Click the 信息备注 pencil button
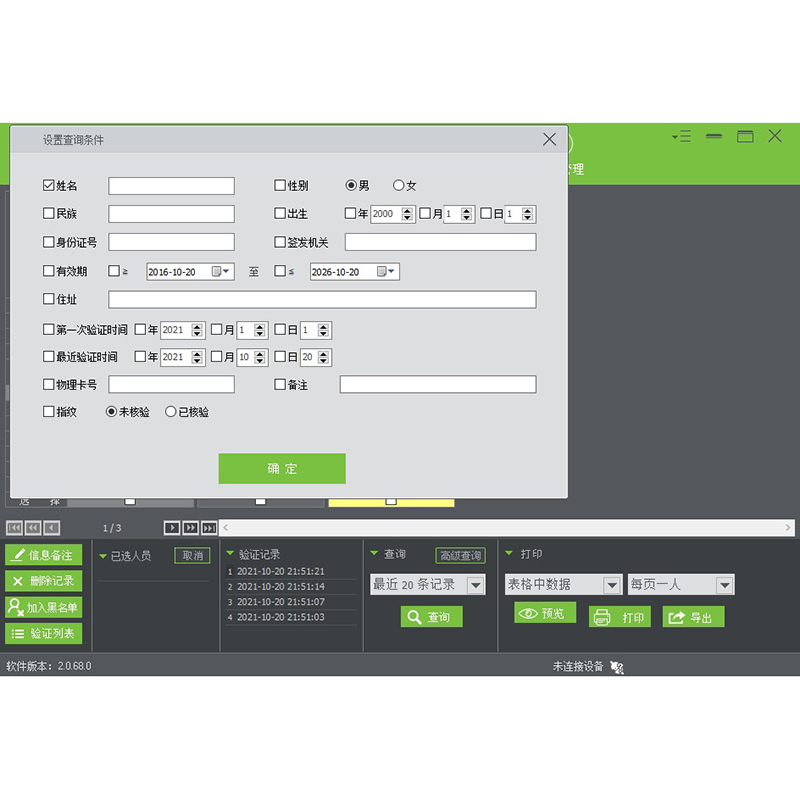The image size is (800, 800). [x=44, y=555]
